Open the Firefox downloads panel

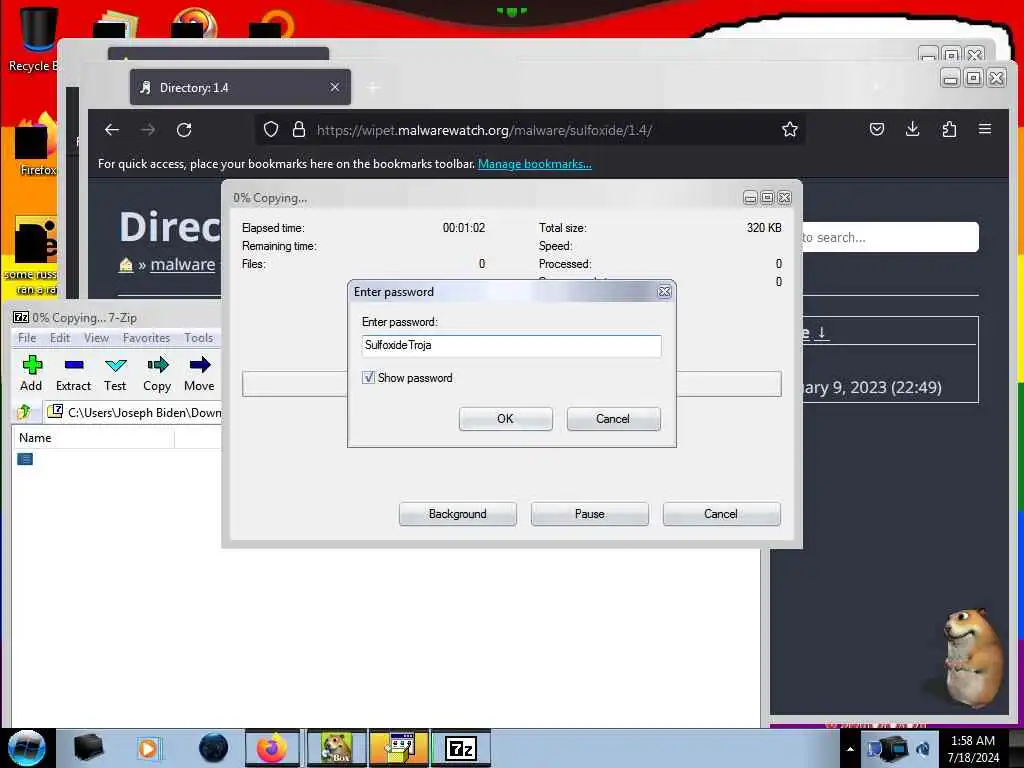click(x=913, y=129)
